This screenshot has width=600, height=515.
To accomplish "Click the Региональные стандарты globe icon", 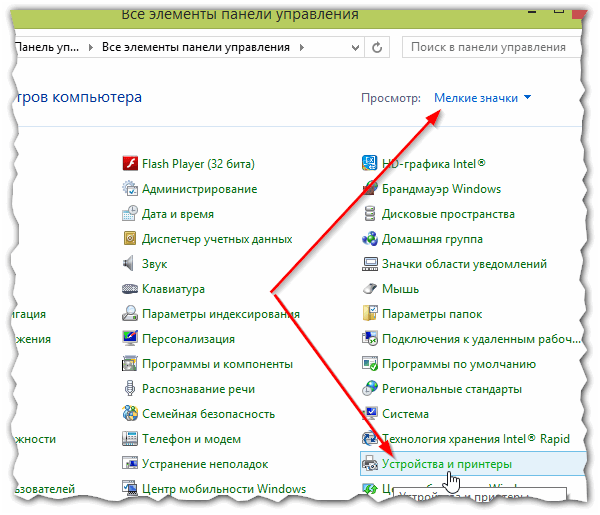I will (370, 389).
